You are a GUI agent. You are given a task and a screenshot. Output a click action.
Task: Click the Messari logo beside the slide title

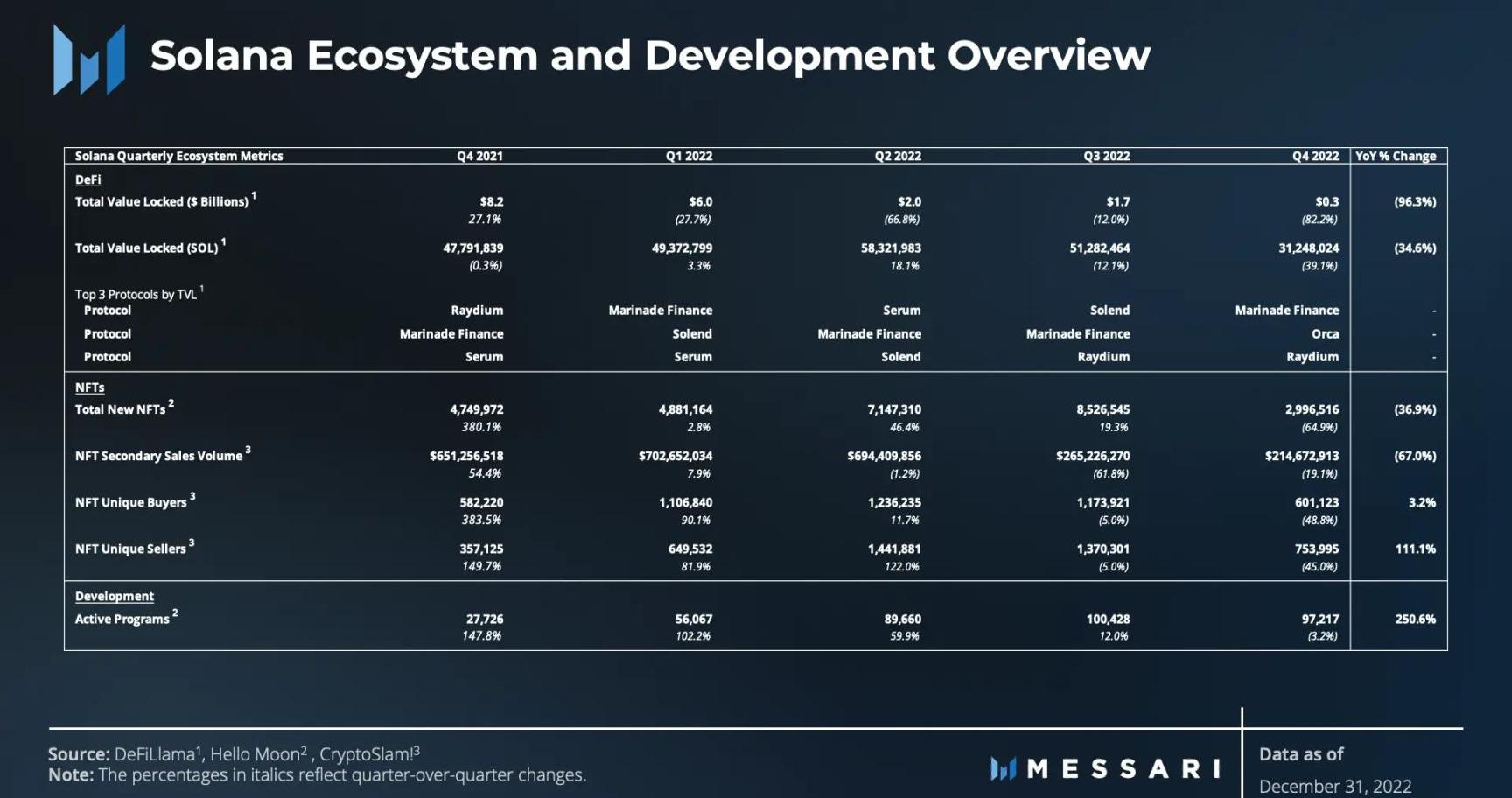tap(88, 59)
